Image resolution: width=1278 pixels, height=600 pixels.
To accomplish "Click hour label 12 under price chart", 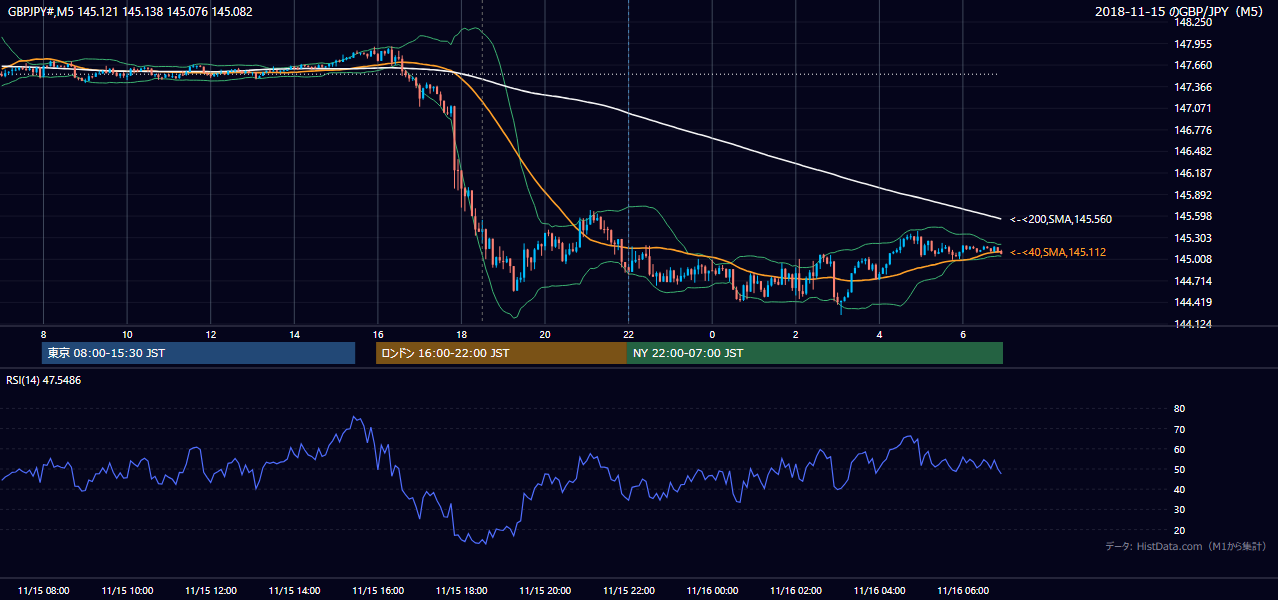I will (x=211, y=334).
